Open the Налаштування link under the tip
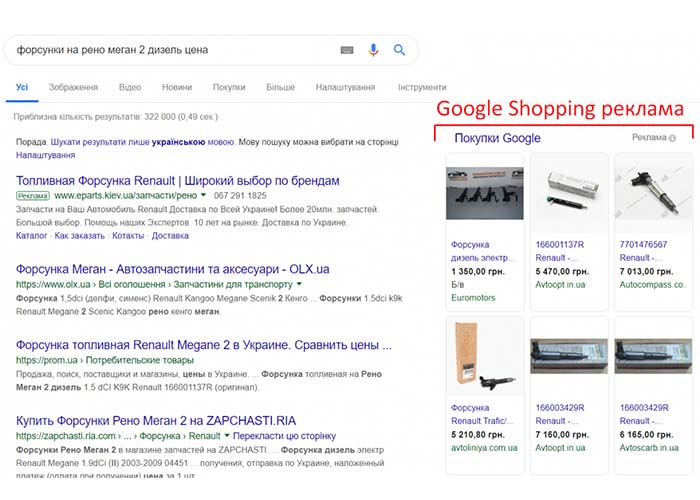 coord(46,155)
